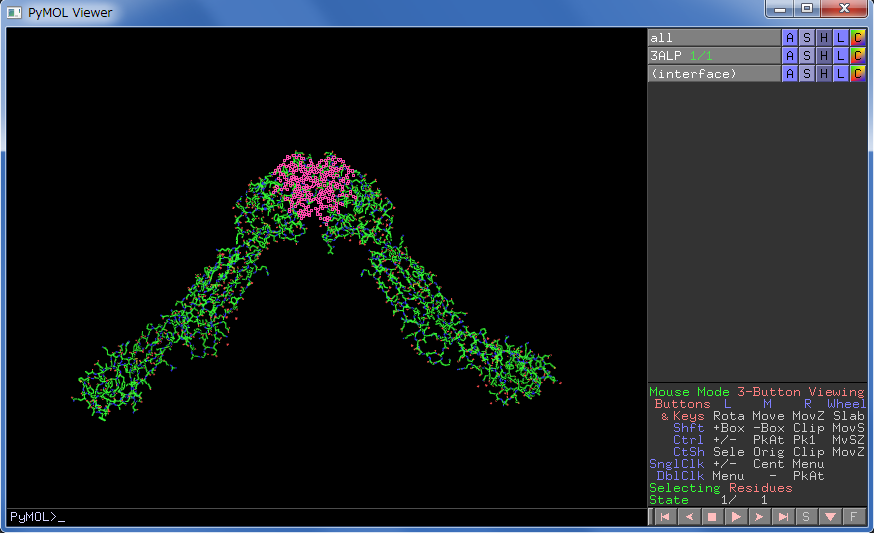Toggle the (interface) selection on or off

pos(712,74)
